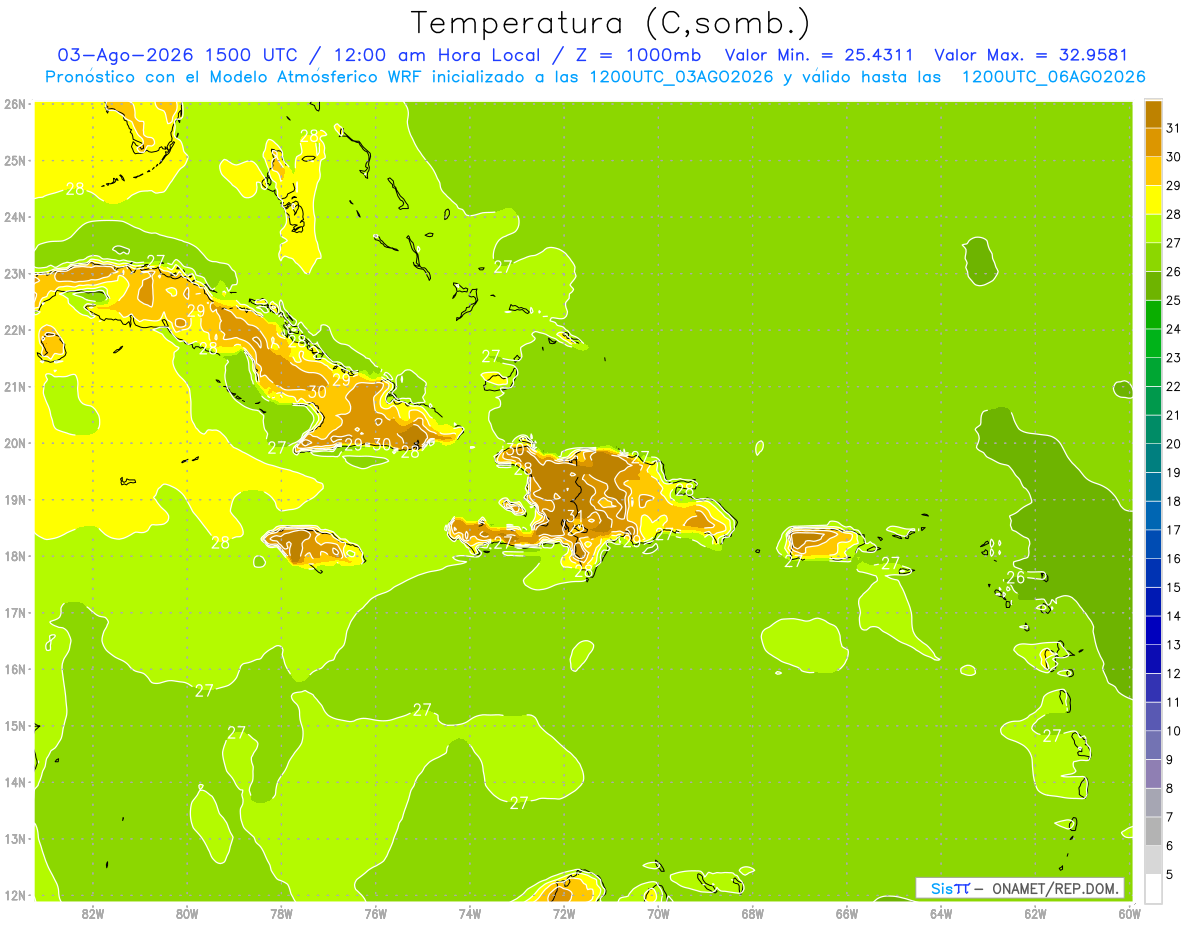Click the purple legend swatch between 9 and 10
This screenshot has height=927, width=1200.
click(1154, 745)
